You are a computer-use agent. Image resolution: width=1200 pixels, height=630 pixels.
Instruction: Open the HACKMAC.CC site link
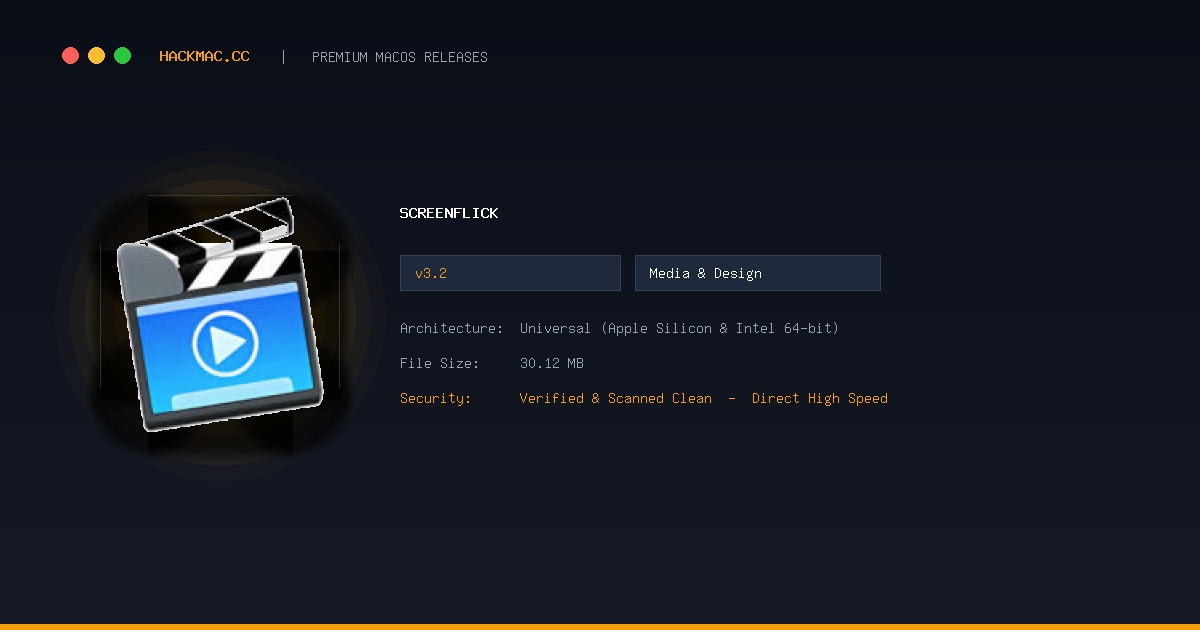[x=204, y=57]
